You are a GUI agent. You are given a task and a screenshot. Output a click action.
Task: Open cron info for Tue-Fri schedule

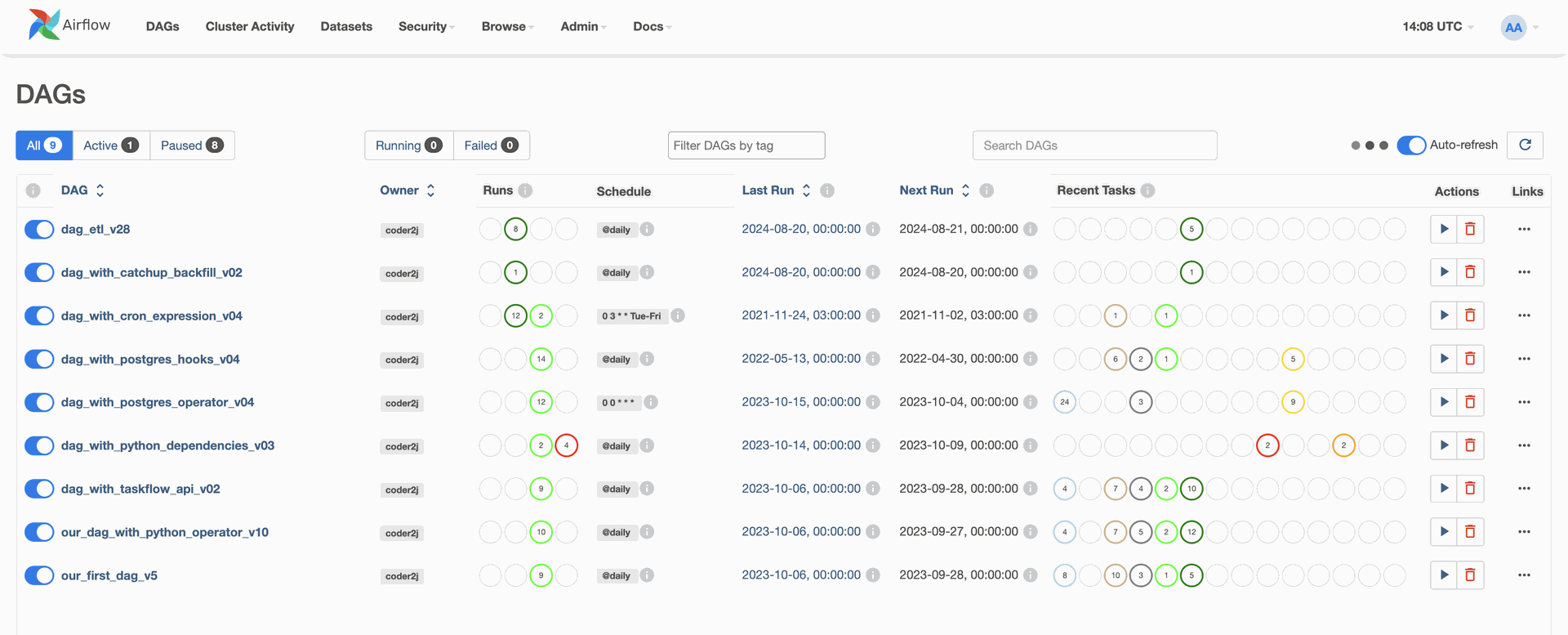tap(678, 315)
